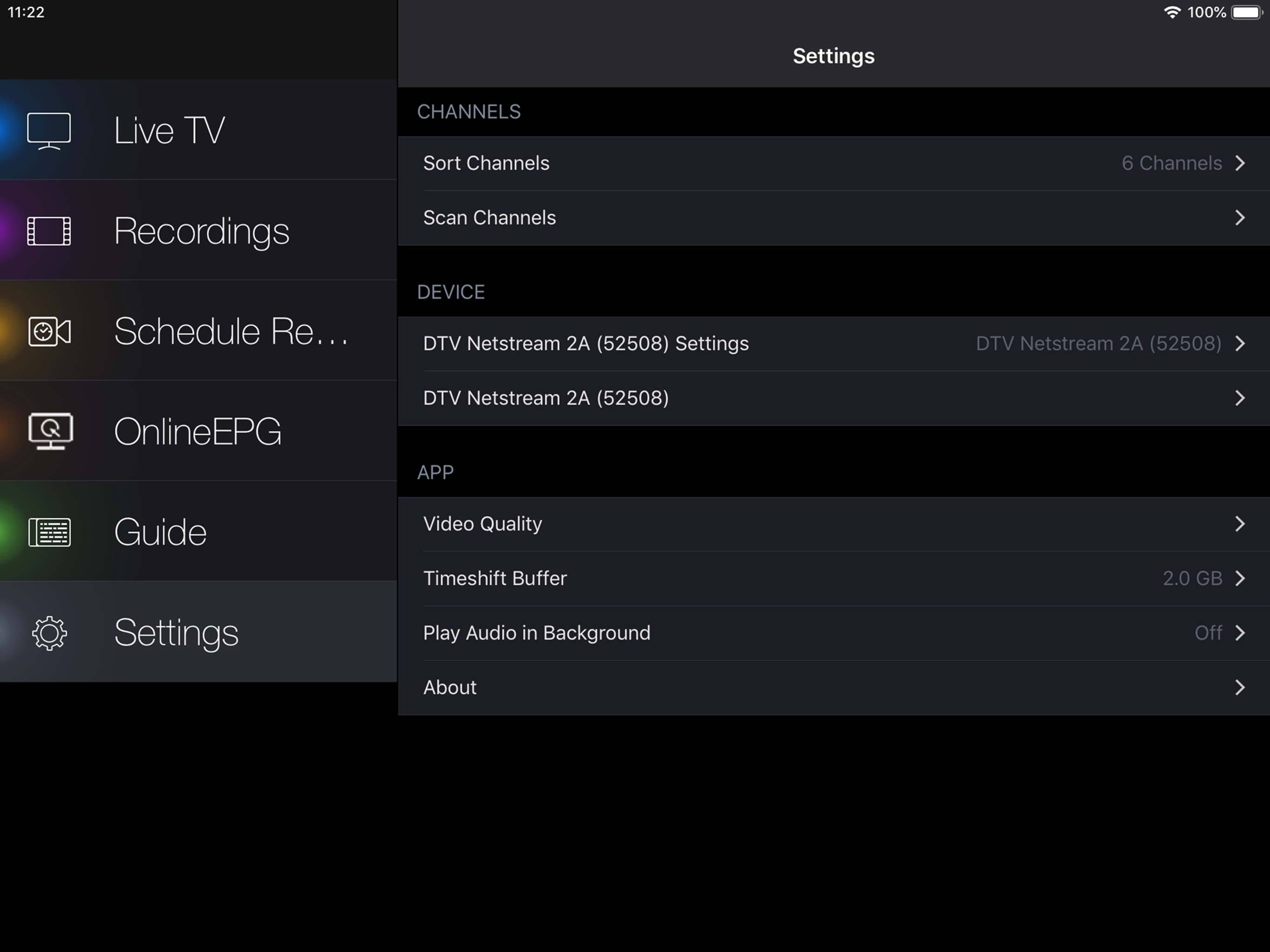1270x952 pixels.
Task: Click the Wi-Fi status icon
Action: click(1172, 12)
